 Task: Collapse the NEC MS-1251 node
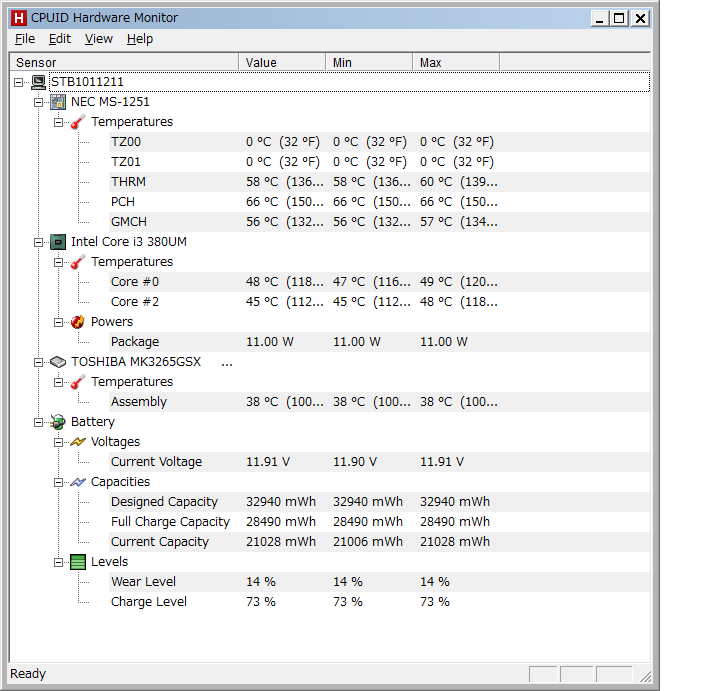(39, 102)
